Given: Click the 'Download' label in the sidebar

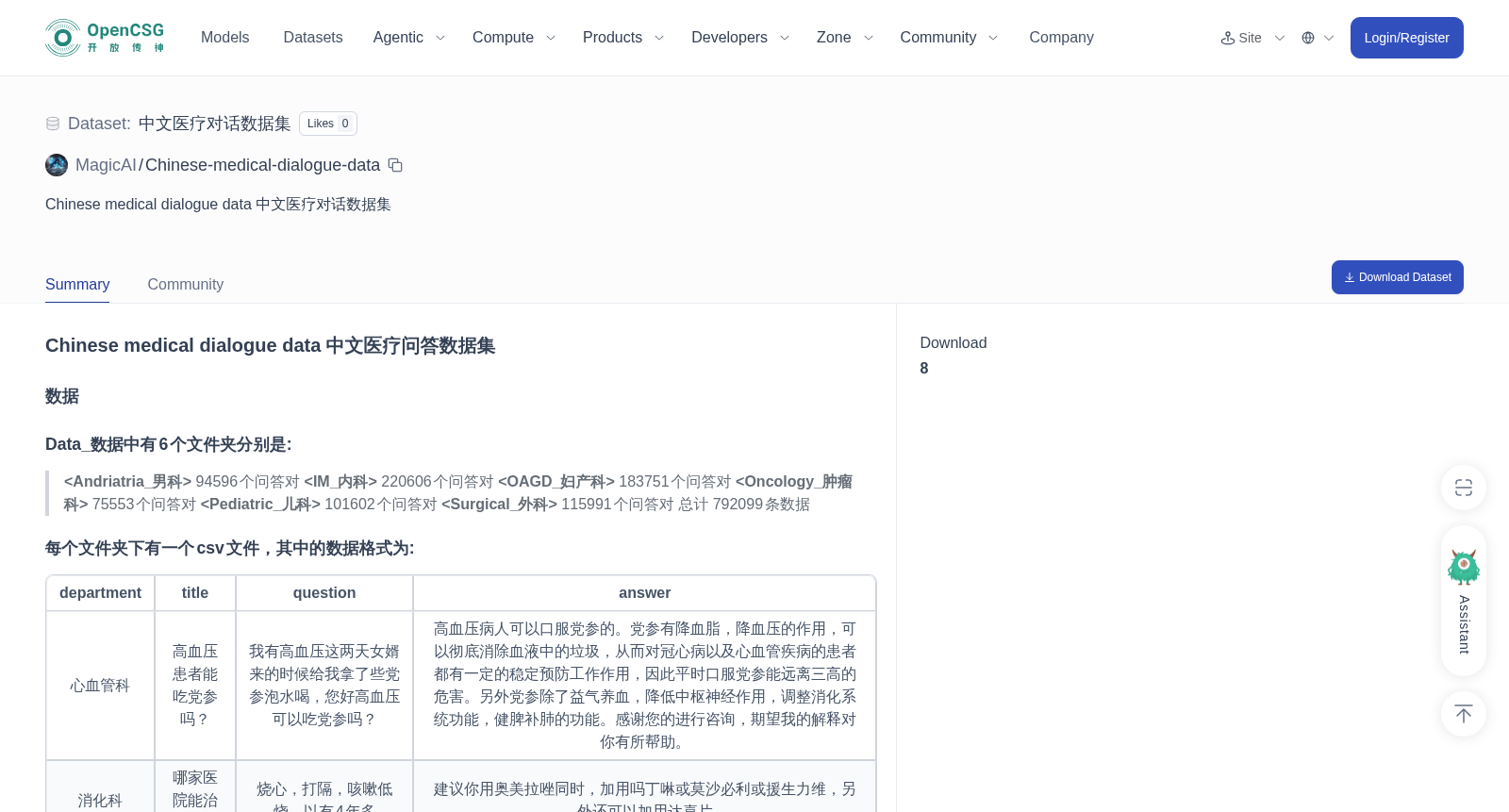Looking at the screenshot, I should tap(953, 343).
